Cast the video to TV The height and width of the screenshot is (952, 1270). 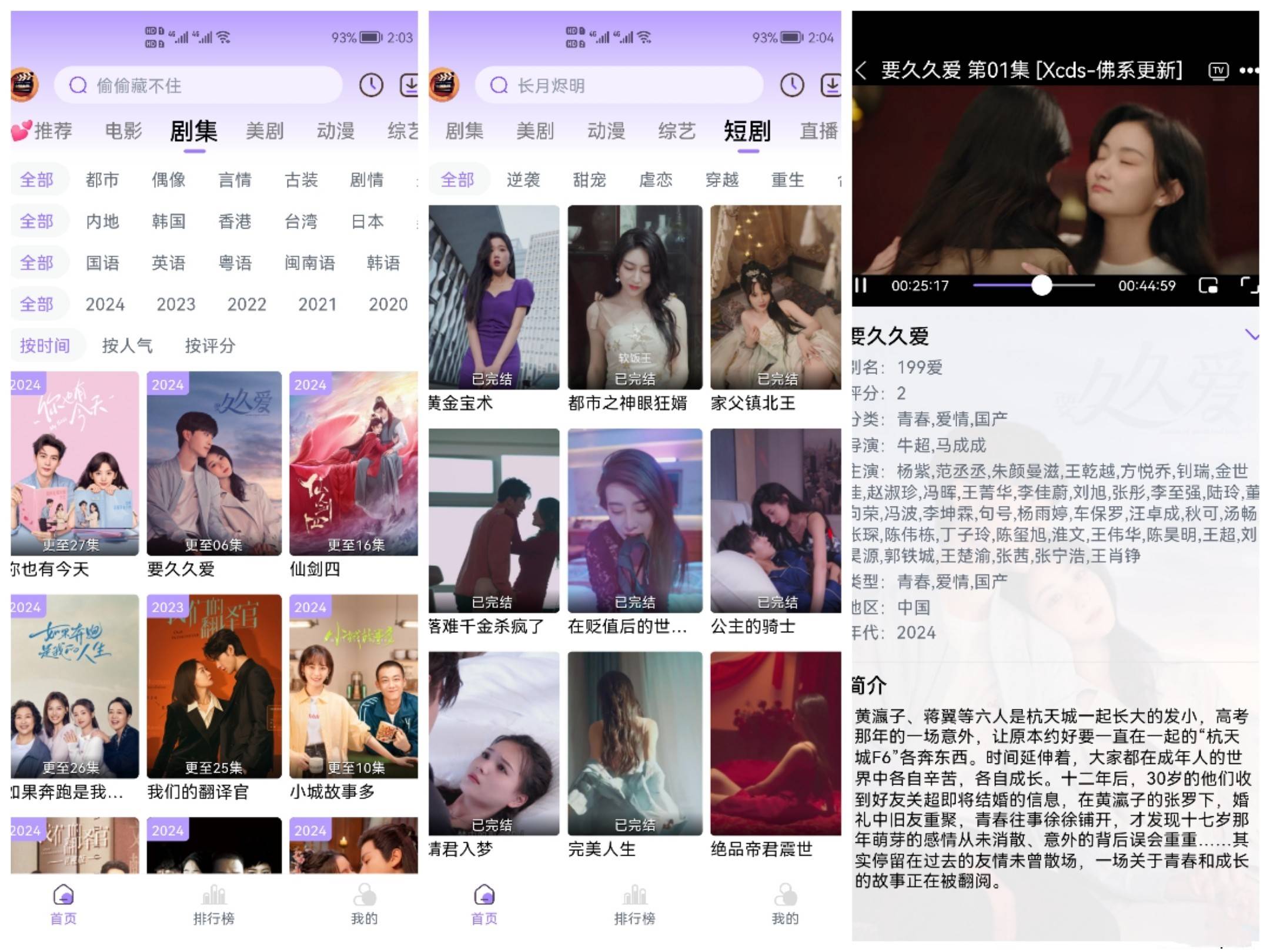coord(1218,71)
